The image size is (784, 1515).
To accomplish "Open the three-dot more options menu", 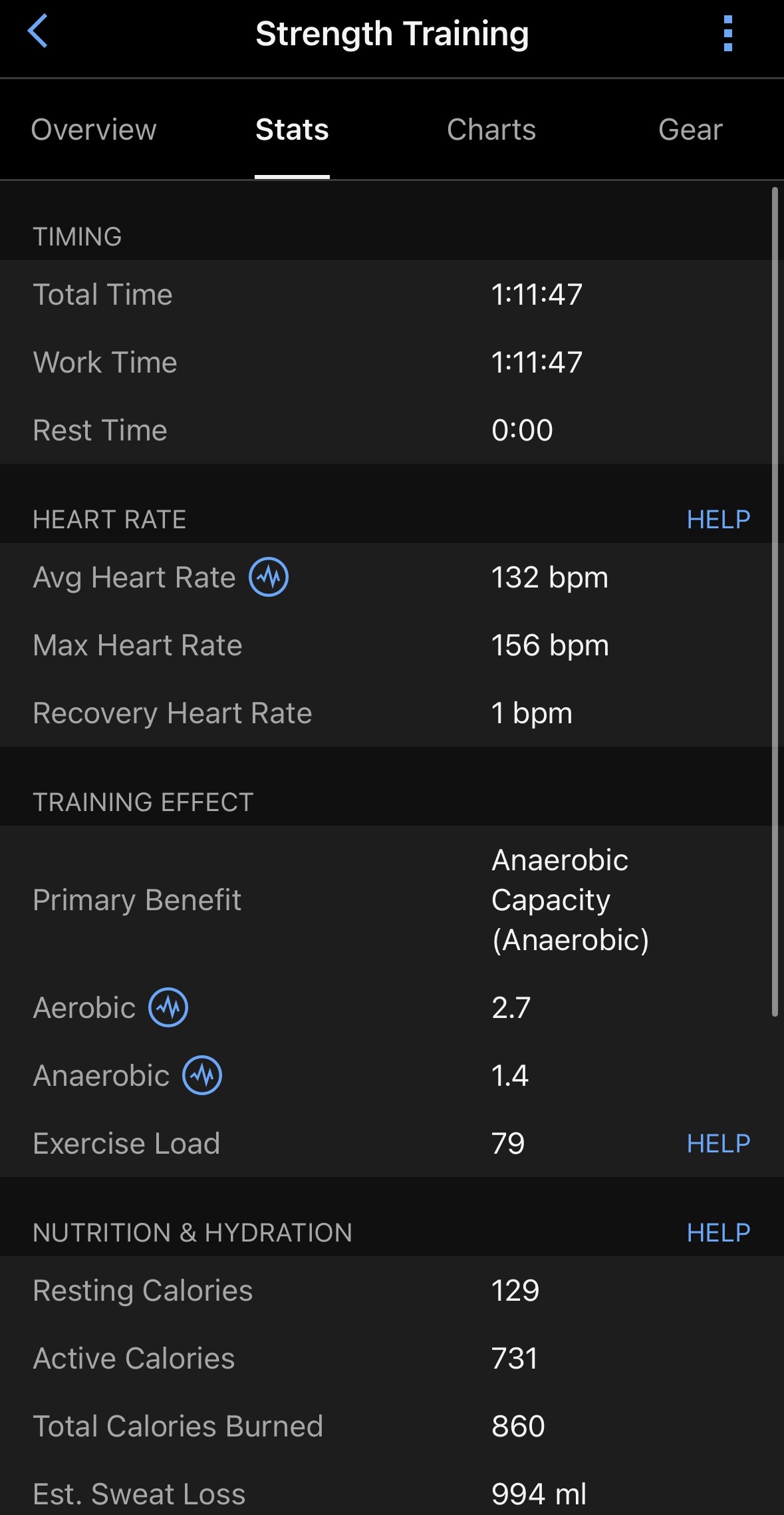I will click(x=727, y=33).
